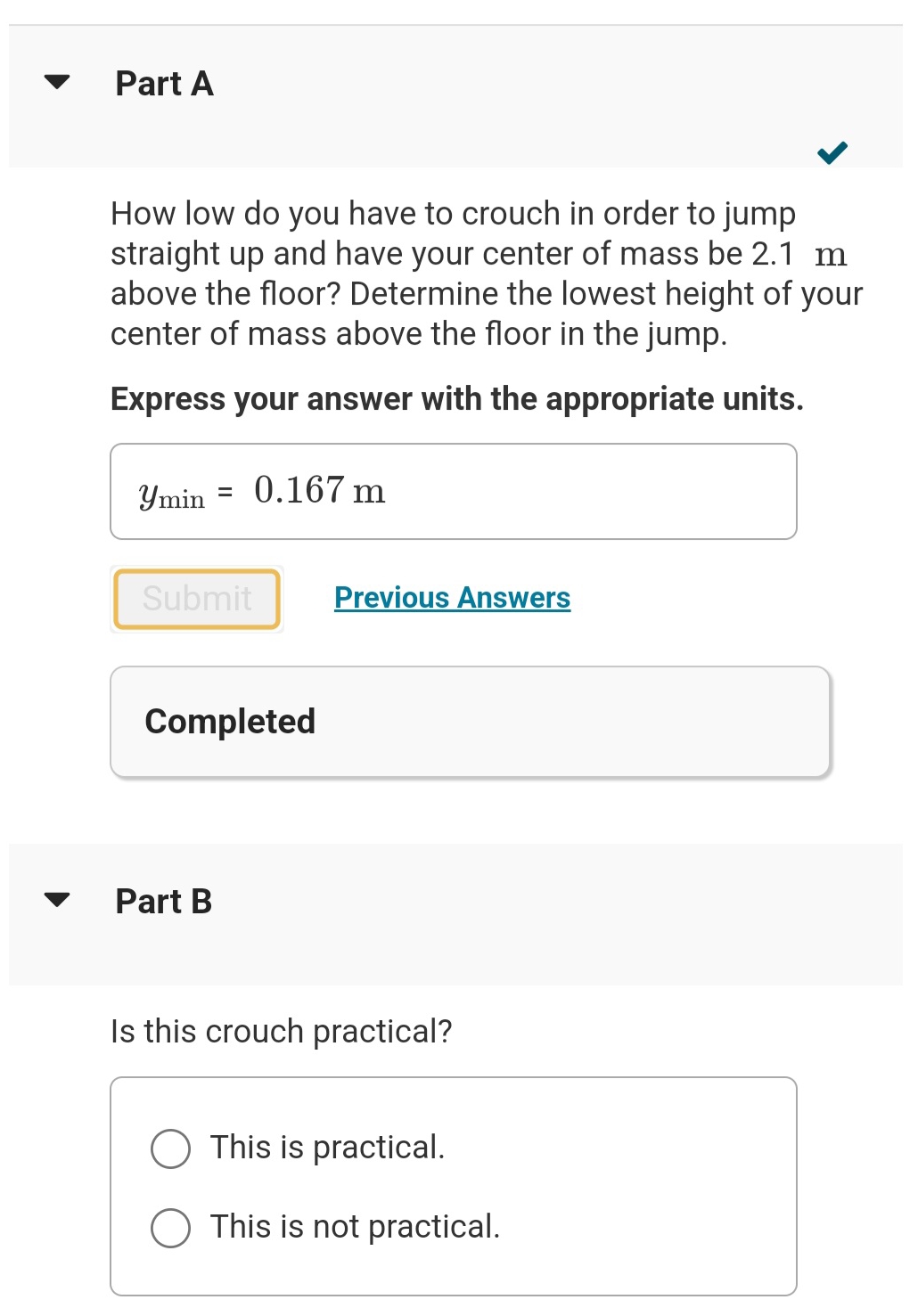Click the Completed status box
This screenshot has width=918, height=1316.
(x=471, y=721)
